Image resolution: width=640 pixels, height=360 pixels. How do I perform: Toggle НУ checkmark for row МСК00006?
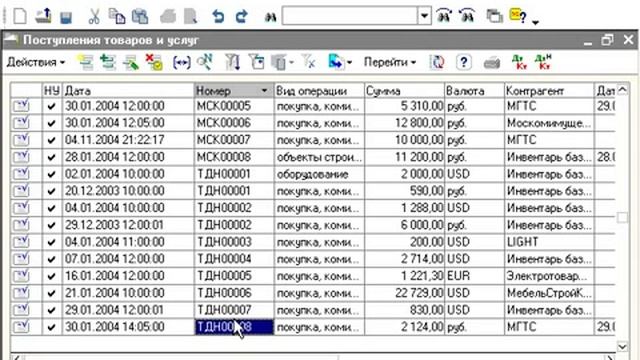pyautogui.click(x=51, y=123)
